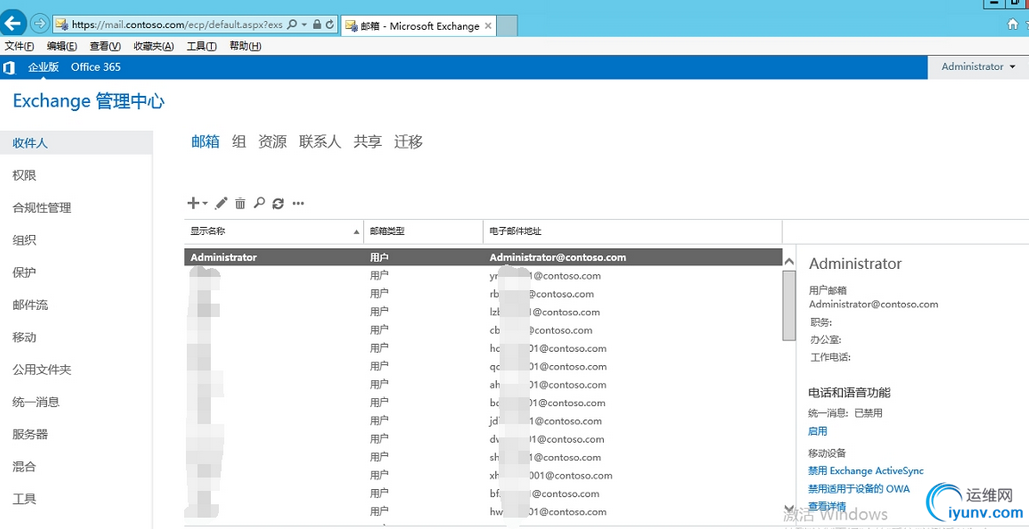Image resolution: width=1029 pixels, height=529 pixels.
Task: Select the mailbox row with email starting 'ah'
Action: point(483,385)
